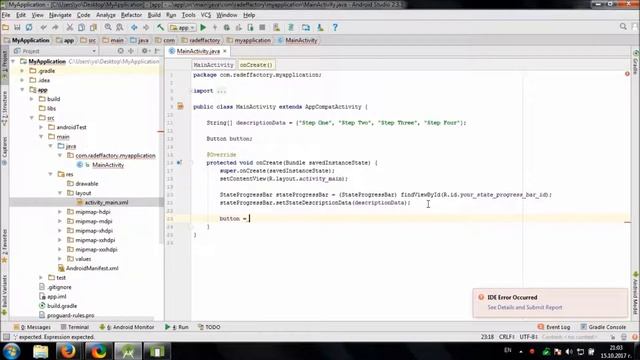Viewport: 640px width, 360px height.
Task: Click the Android Studio taskbar icon
Action: pyautogui.click(x=128, y=351)
